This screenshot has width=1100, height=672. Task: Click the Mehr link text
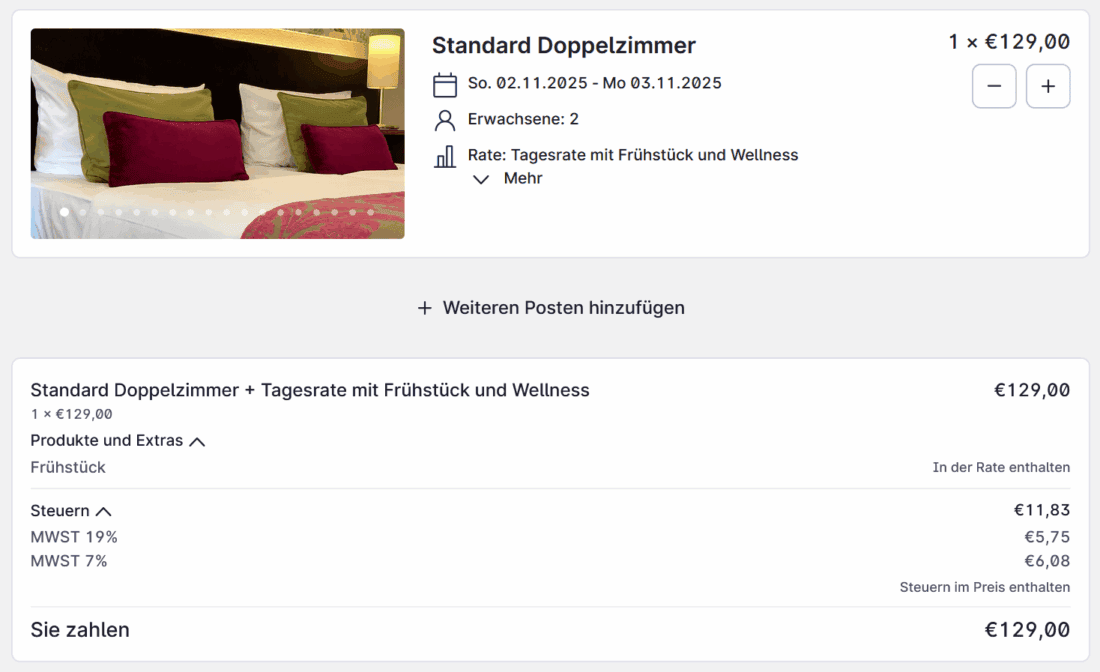(523, 179)
